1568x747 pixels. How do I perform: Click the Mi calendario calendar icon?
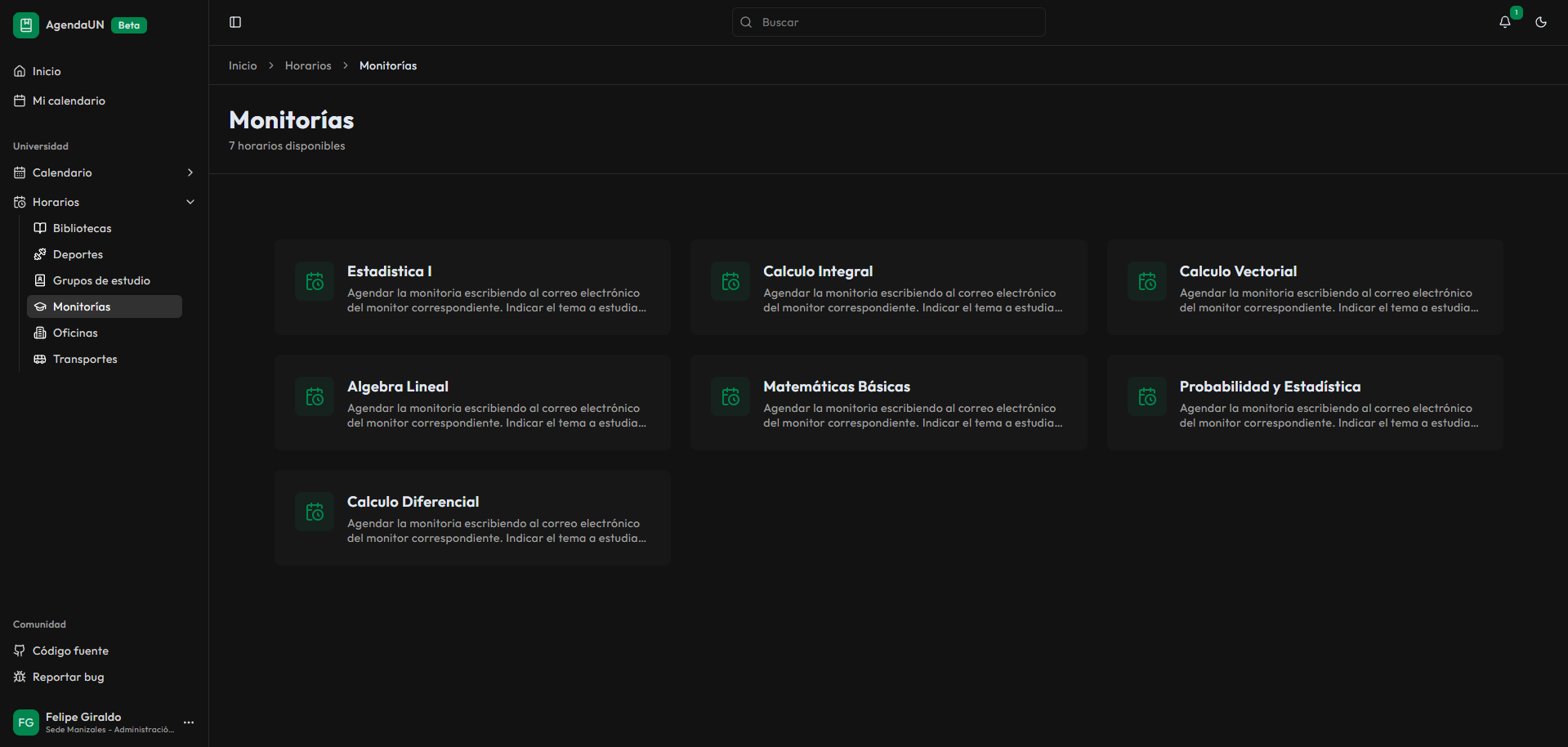pyautogui.click(x=20, y=101)
